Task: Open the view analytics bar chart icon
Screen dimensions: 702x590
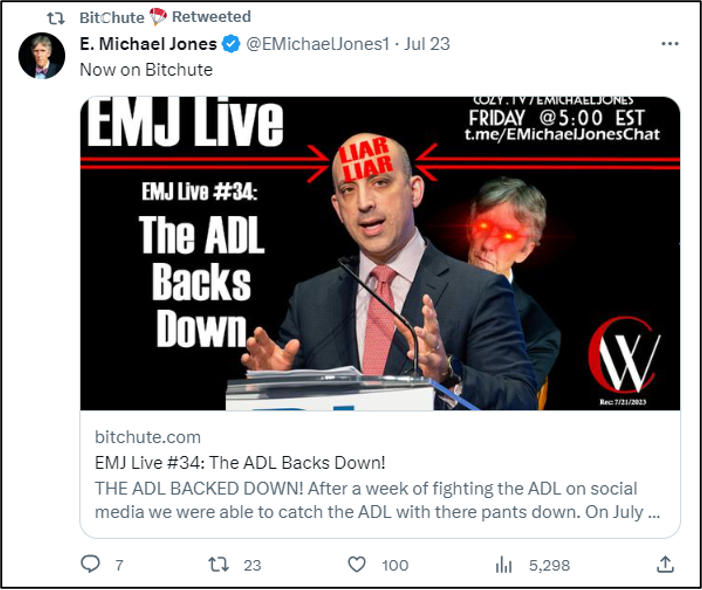Action: pyautogui.click(x=504, y=564)
